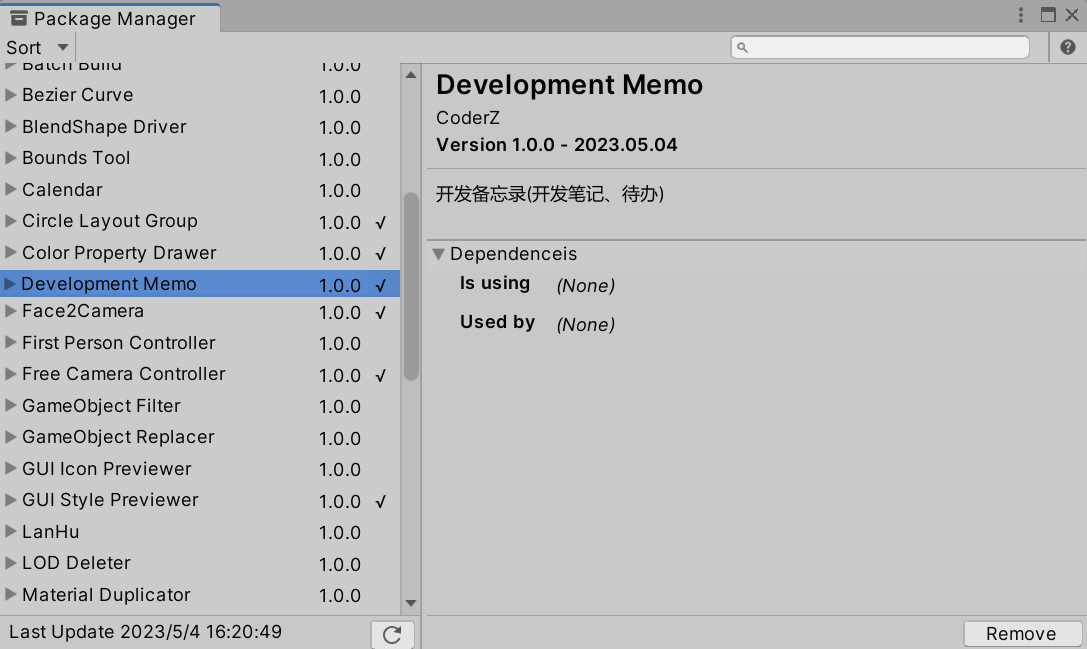Viewport: 1087px width, 649px height.
Task: Expand Circle Layout Group arrow
Action: pos(10,221)
